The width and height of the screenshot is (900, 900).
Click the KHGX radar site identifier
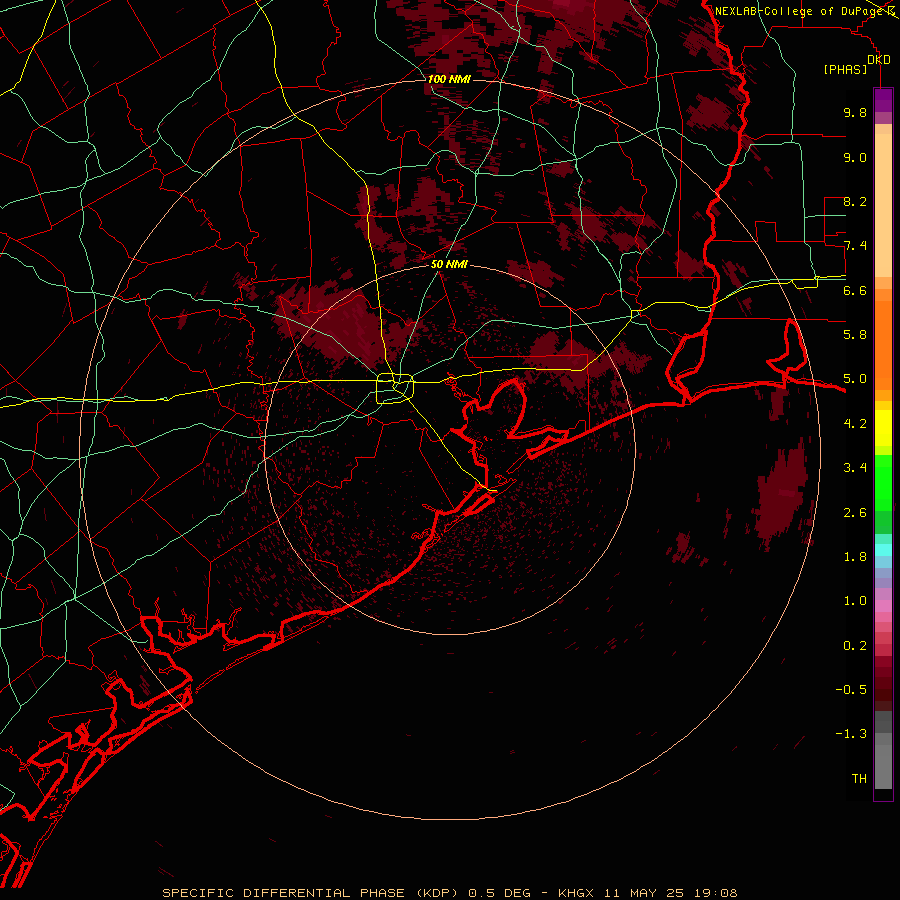pyautogui.click(x=576, y=893)
